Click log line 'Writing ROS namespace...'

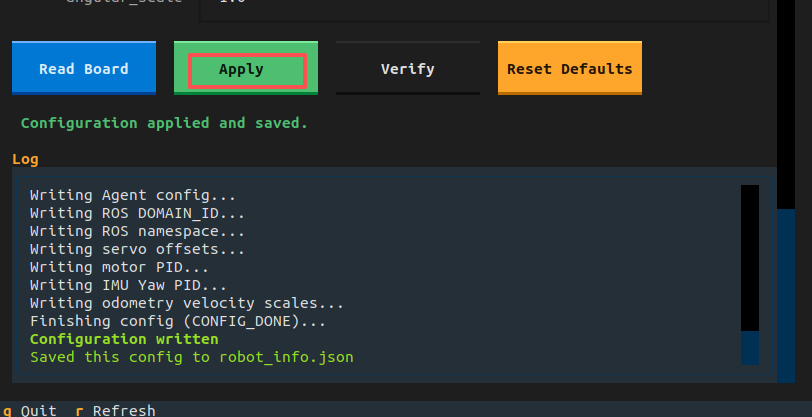pos(137,231)
